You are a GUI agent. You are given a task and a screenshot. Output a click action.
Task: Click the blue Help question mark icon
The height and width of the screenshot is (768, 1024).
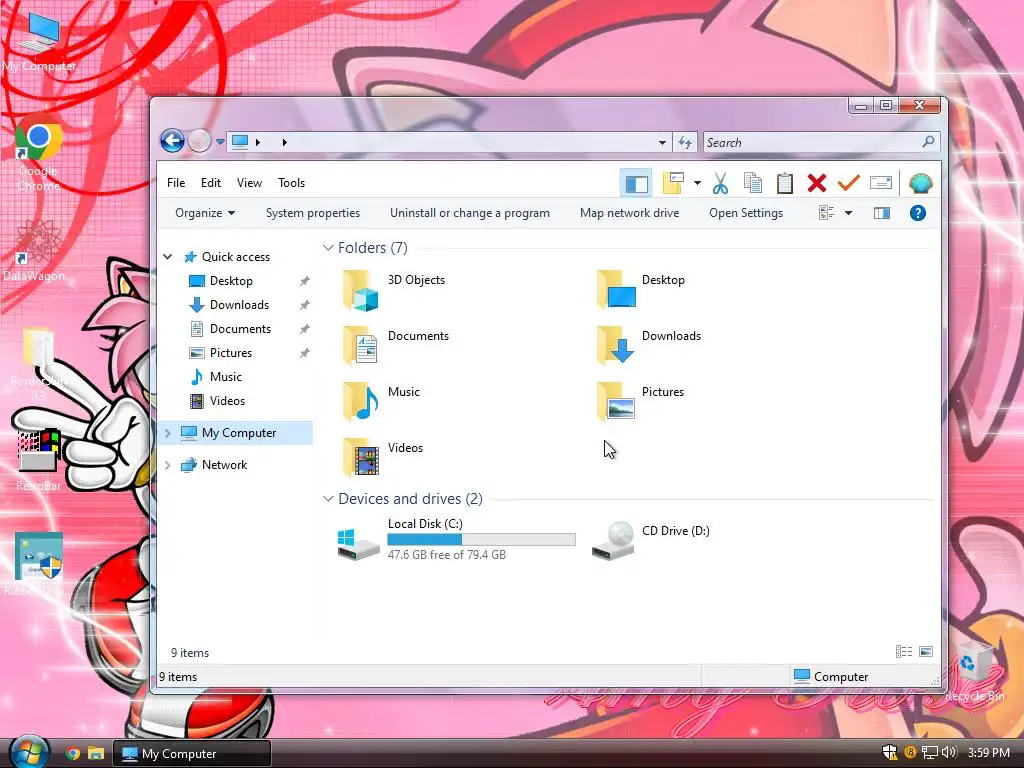[918, 213]
